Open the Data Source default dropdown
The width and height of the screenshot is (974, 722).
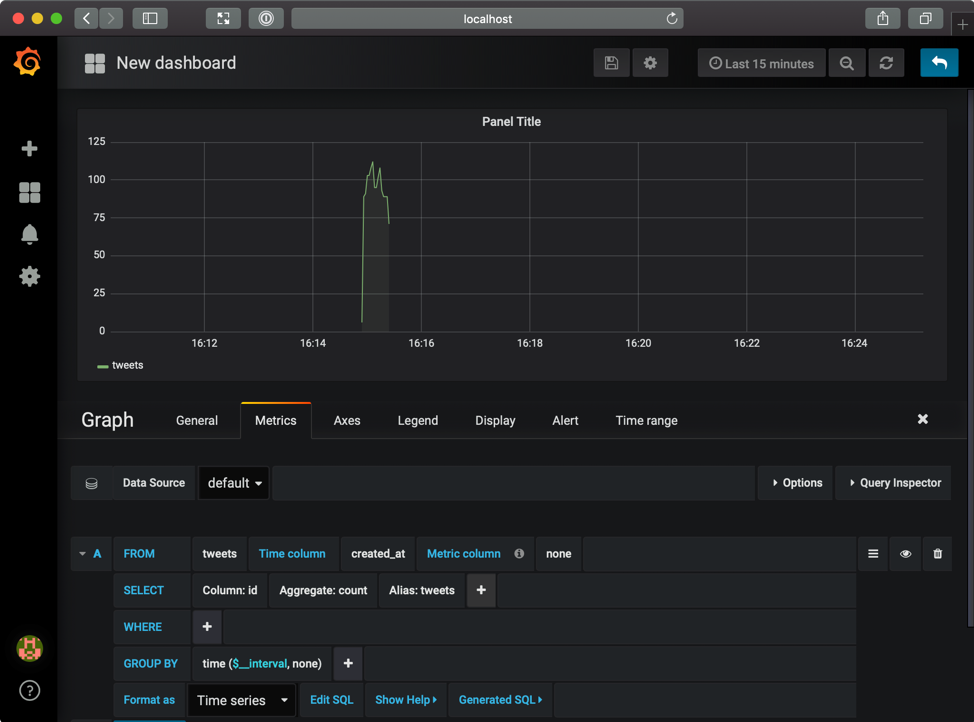coord(234,483)
